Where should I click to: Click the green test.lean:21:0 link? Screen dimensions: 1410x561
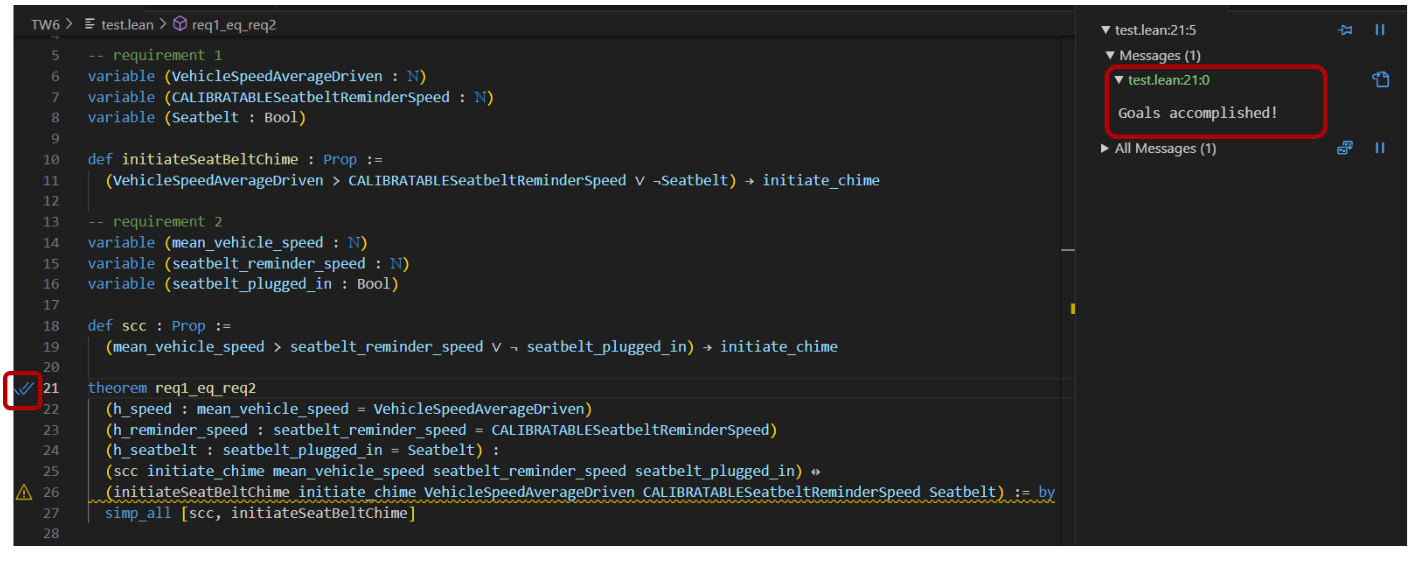pyautogui.click(x=1169, y=80)
